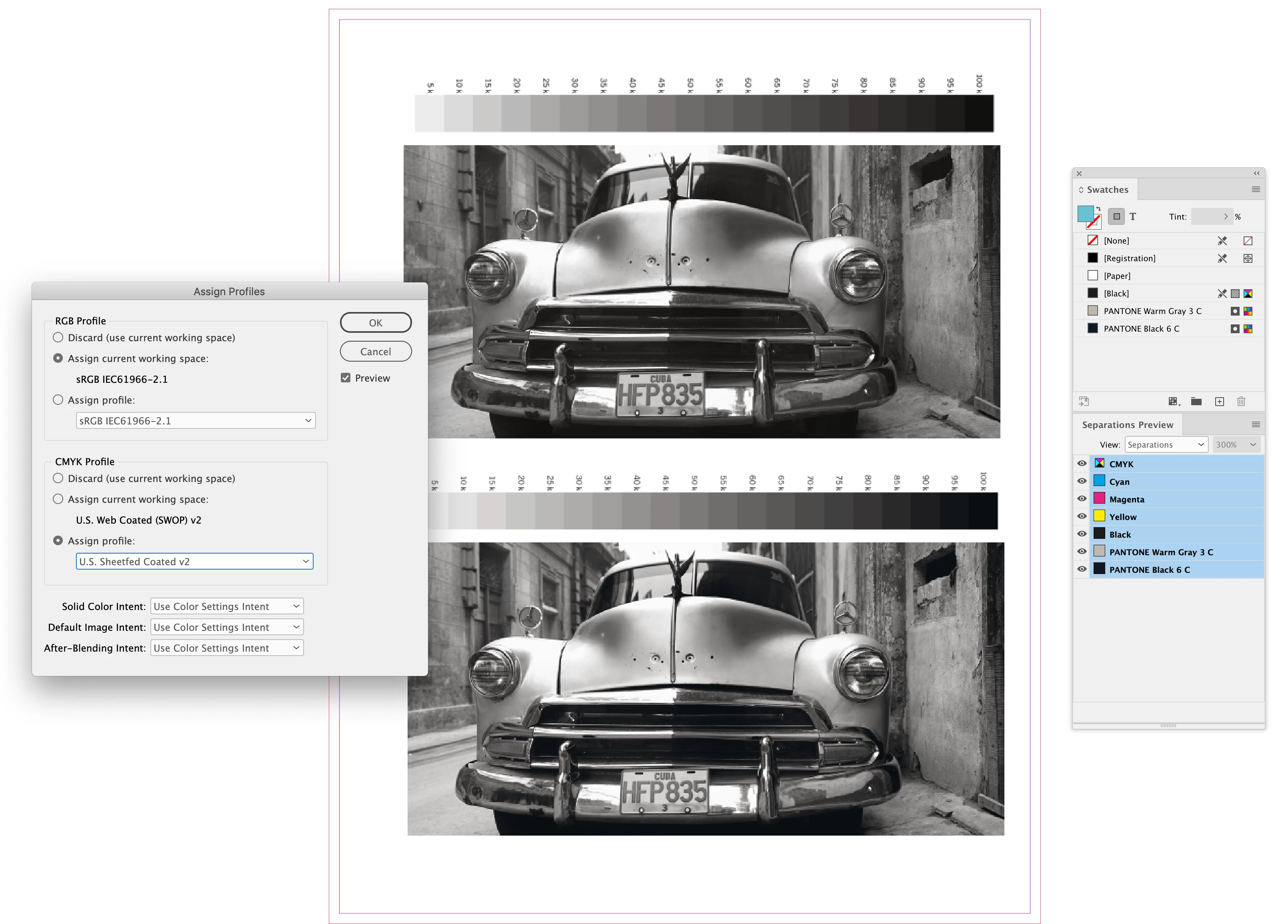Select CMYK Assign current working space radio

tap(58, 499)
